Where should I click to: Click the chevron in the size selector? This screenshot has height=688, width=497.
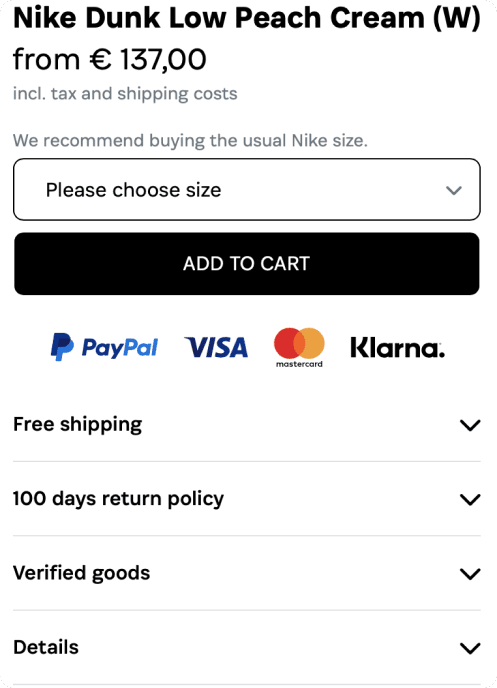[x=454, y=190]
